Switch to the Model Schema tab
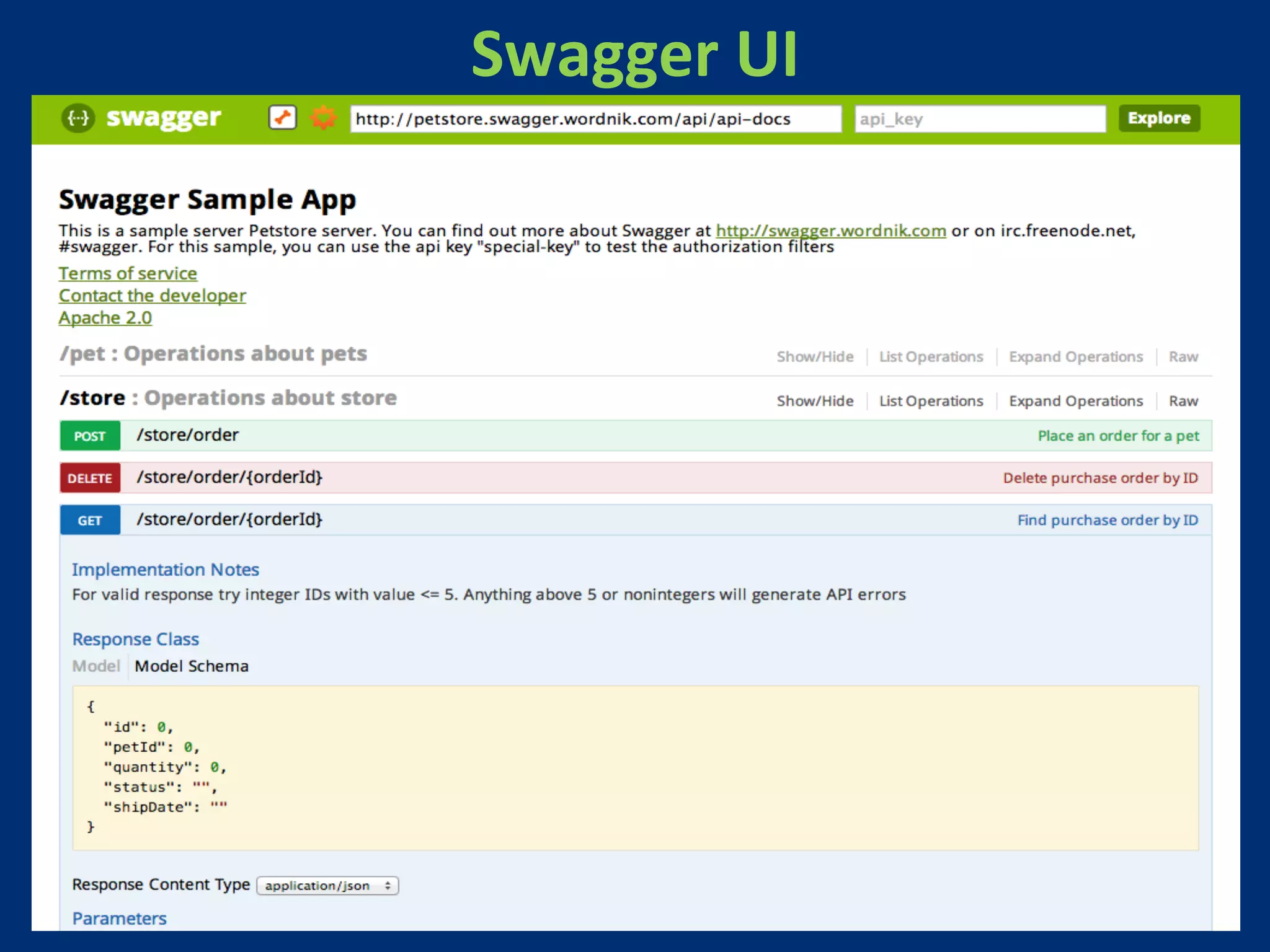 click(192, 666)
